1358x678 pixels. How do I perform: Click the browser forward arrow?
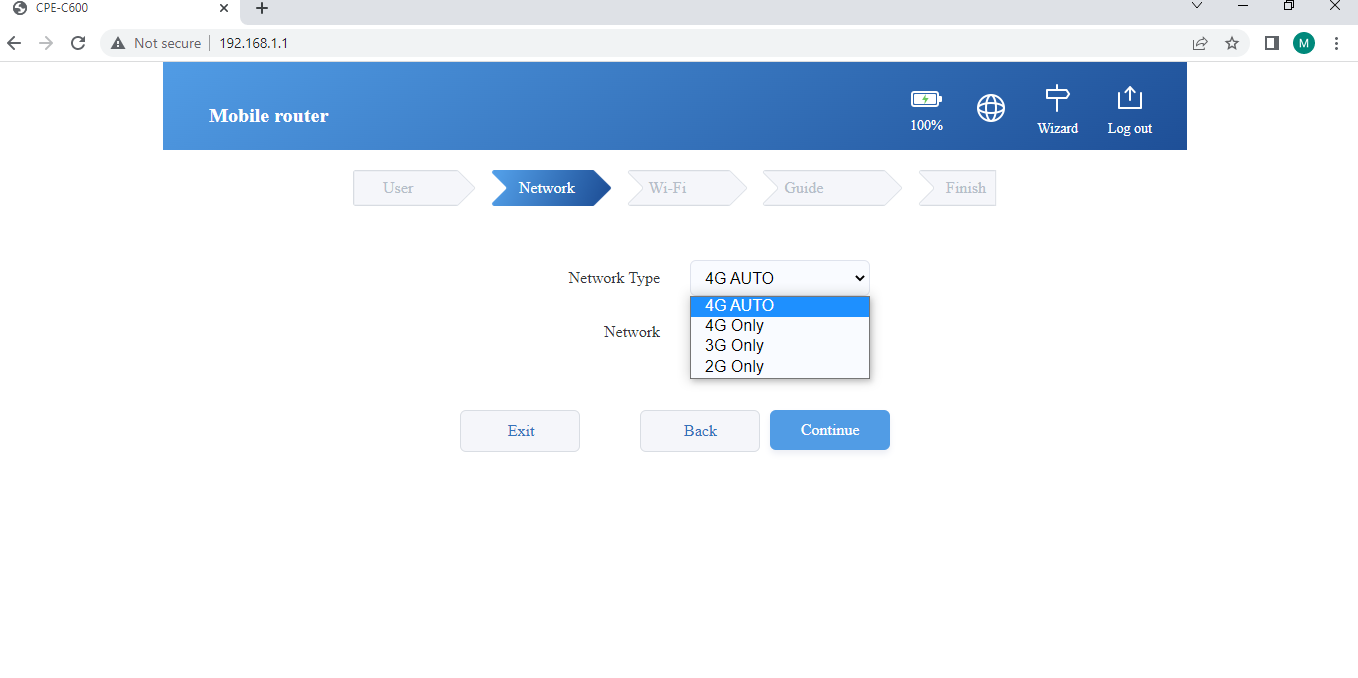(46, 43)
